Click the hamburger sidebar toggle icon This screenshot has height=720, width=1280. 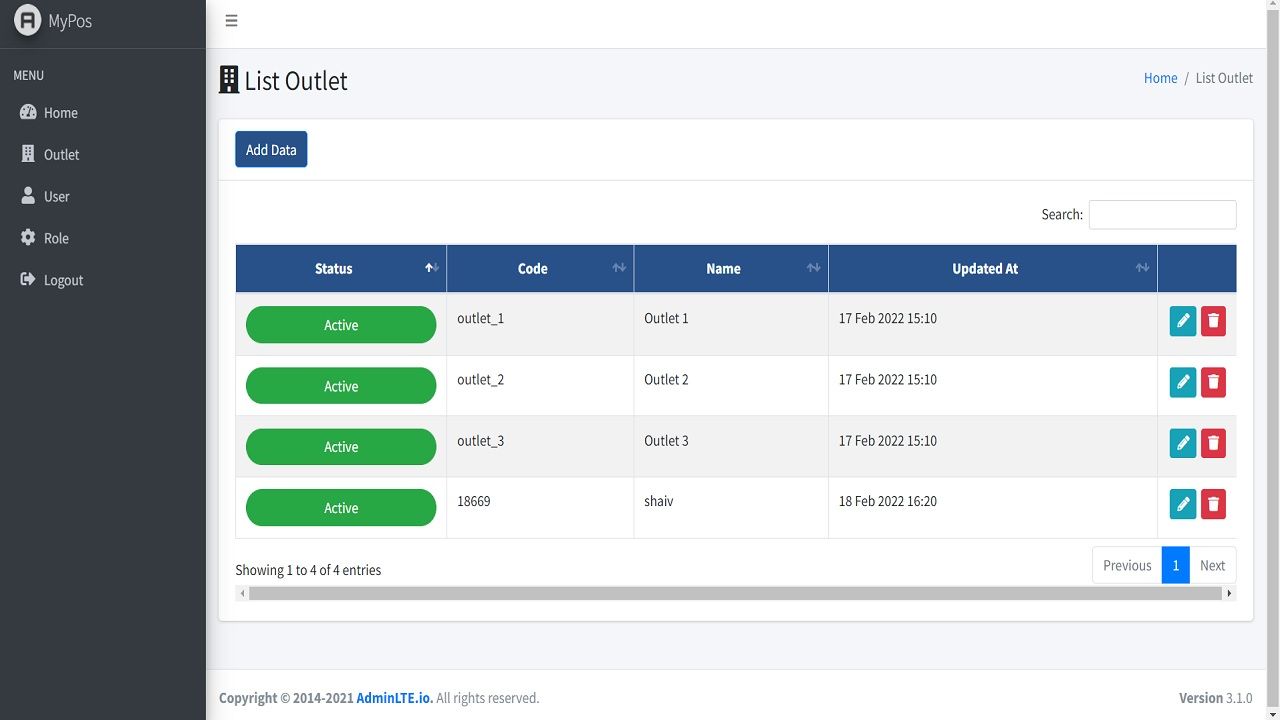(231, 21)
